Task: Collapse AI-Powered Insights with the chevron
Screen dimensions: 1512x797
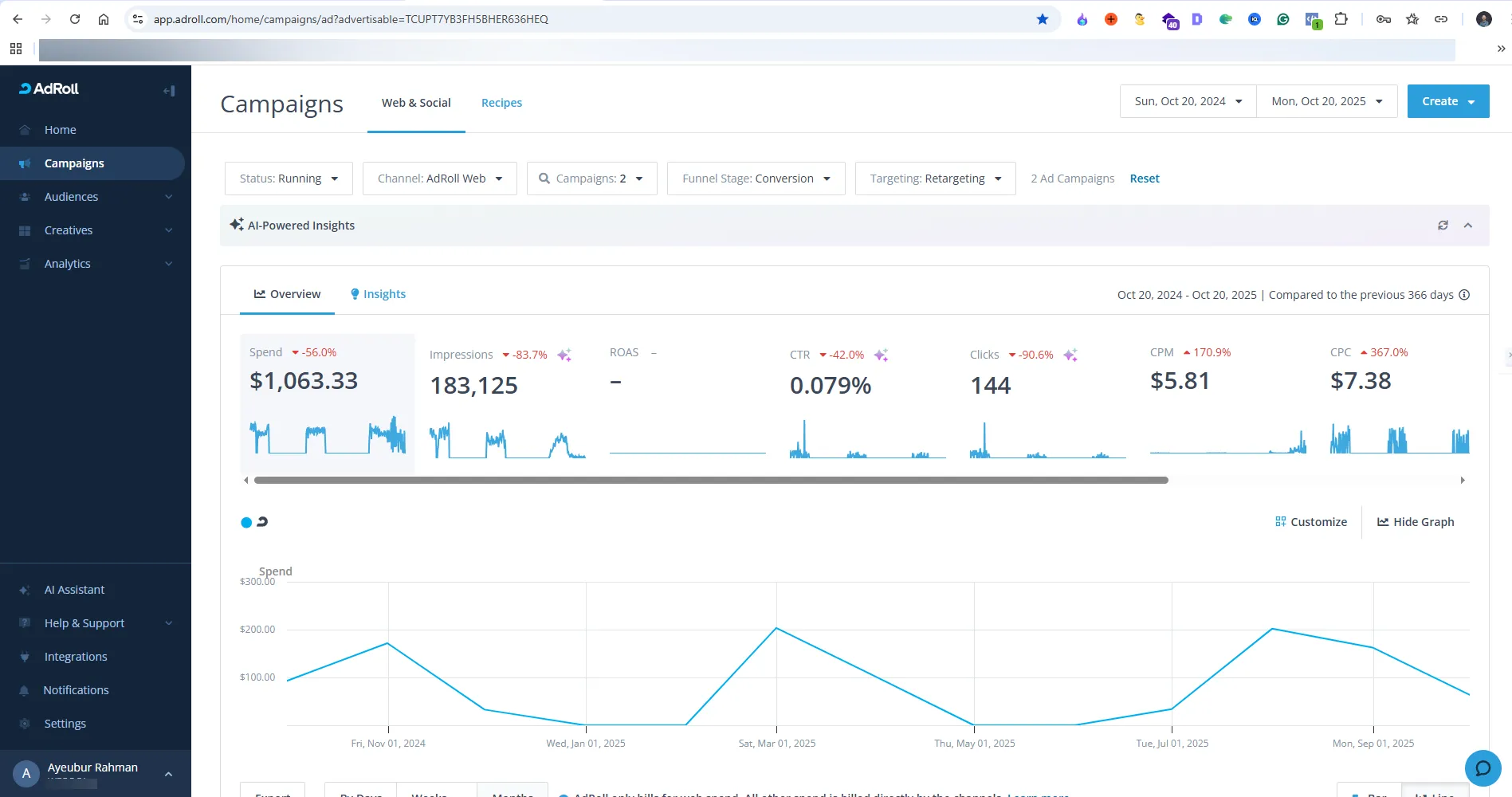Action: pyautogui.click(x=1467, y=226)
